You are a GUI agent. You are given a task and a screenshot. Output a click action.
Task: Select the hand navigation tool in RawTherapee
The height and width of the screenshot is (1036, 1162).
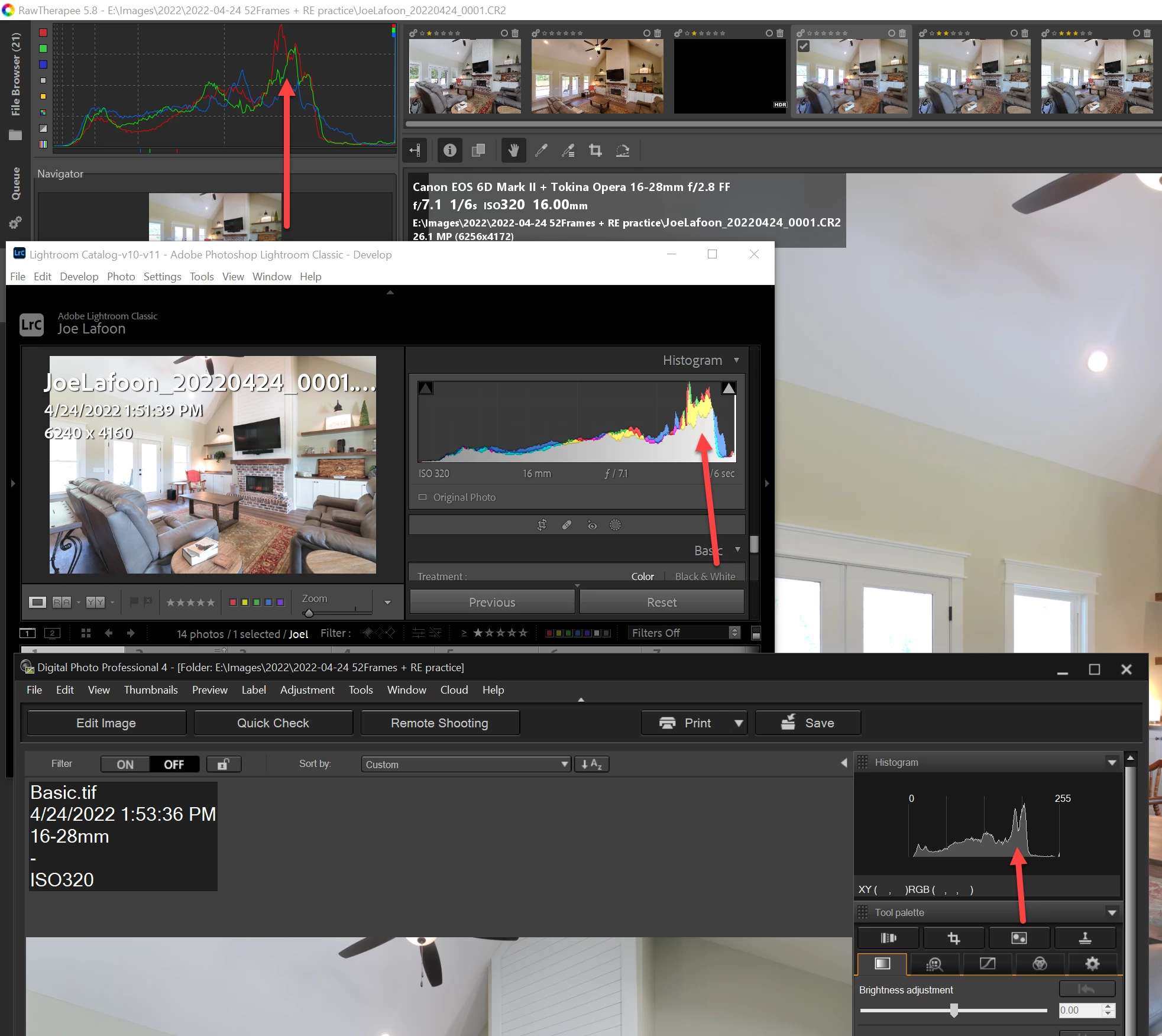(513, 151)
